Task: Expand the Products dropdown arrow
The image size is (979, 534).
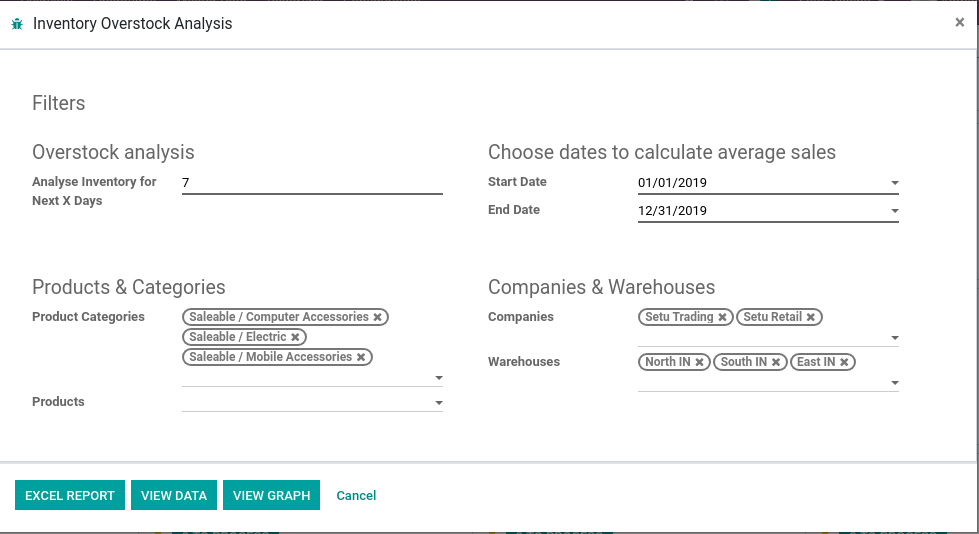Action: tap(439, 403)
